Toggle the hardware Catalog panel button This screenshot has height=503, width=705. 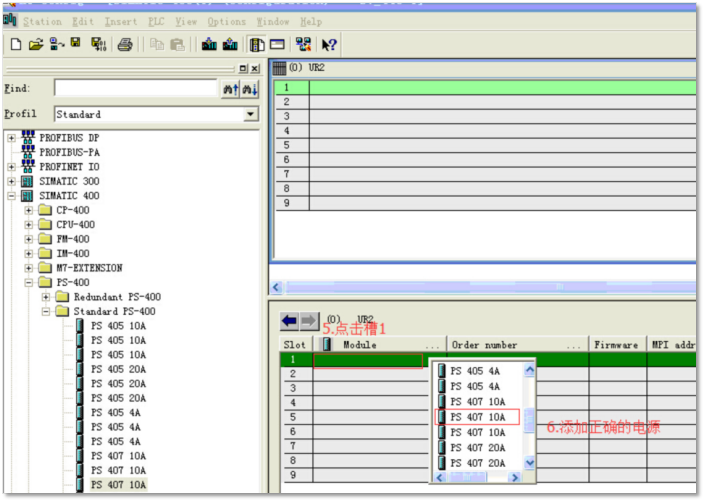point(257,44)
